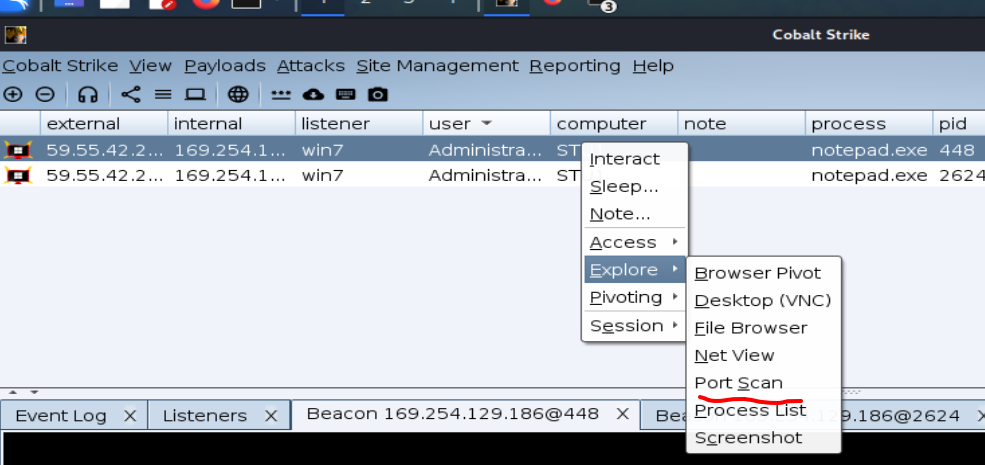
Task: Open Listeners via the headphones icon
Action: (x=88, y=95)
